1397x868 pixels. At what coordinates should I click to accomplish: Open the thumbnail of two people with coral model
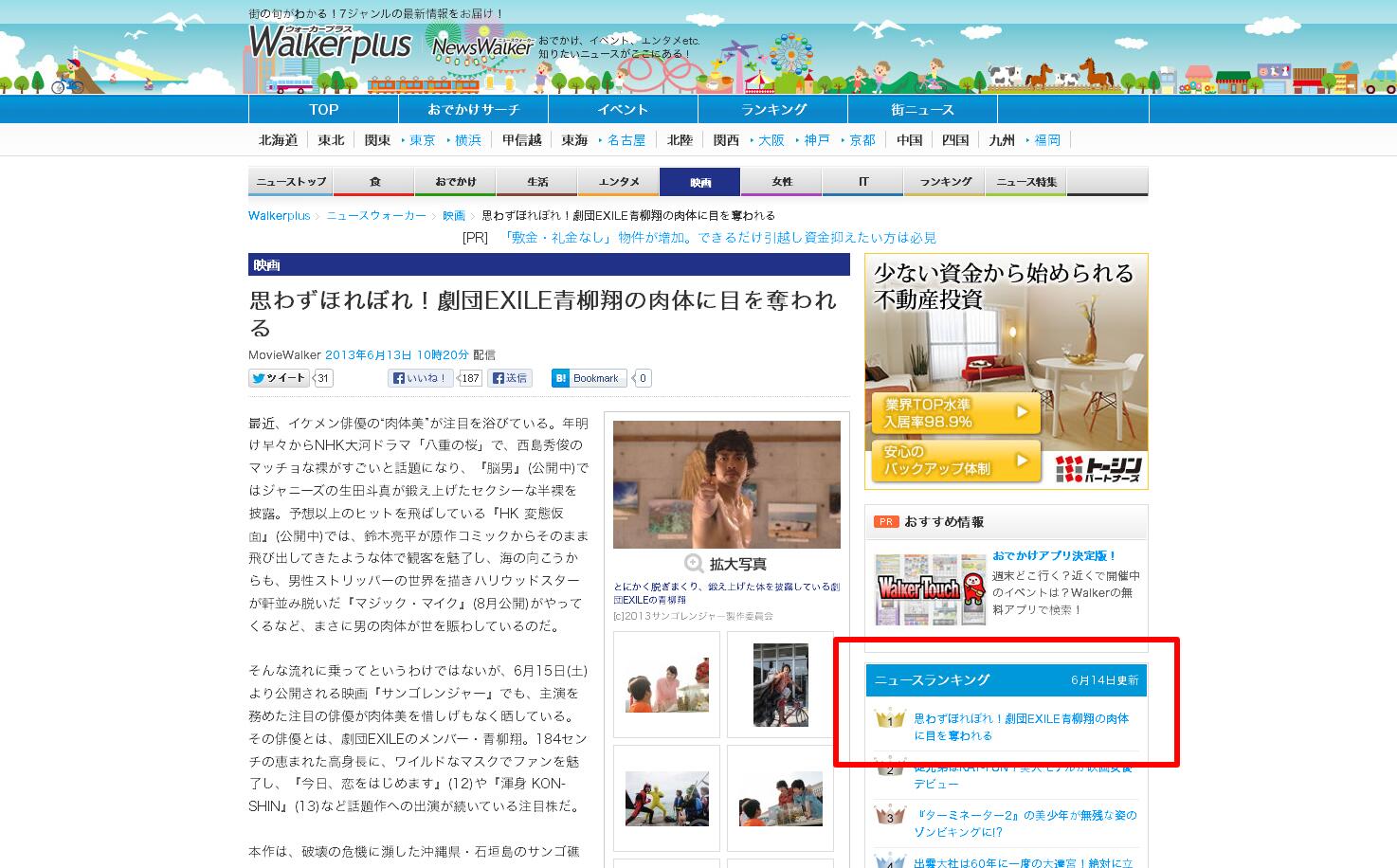(667, 685)
